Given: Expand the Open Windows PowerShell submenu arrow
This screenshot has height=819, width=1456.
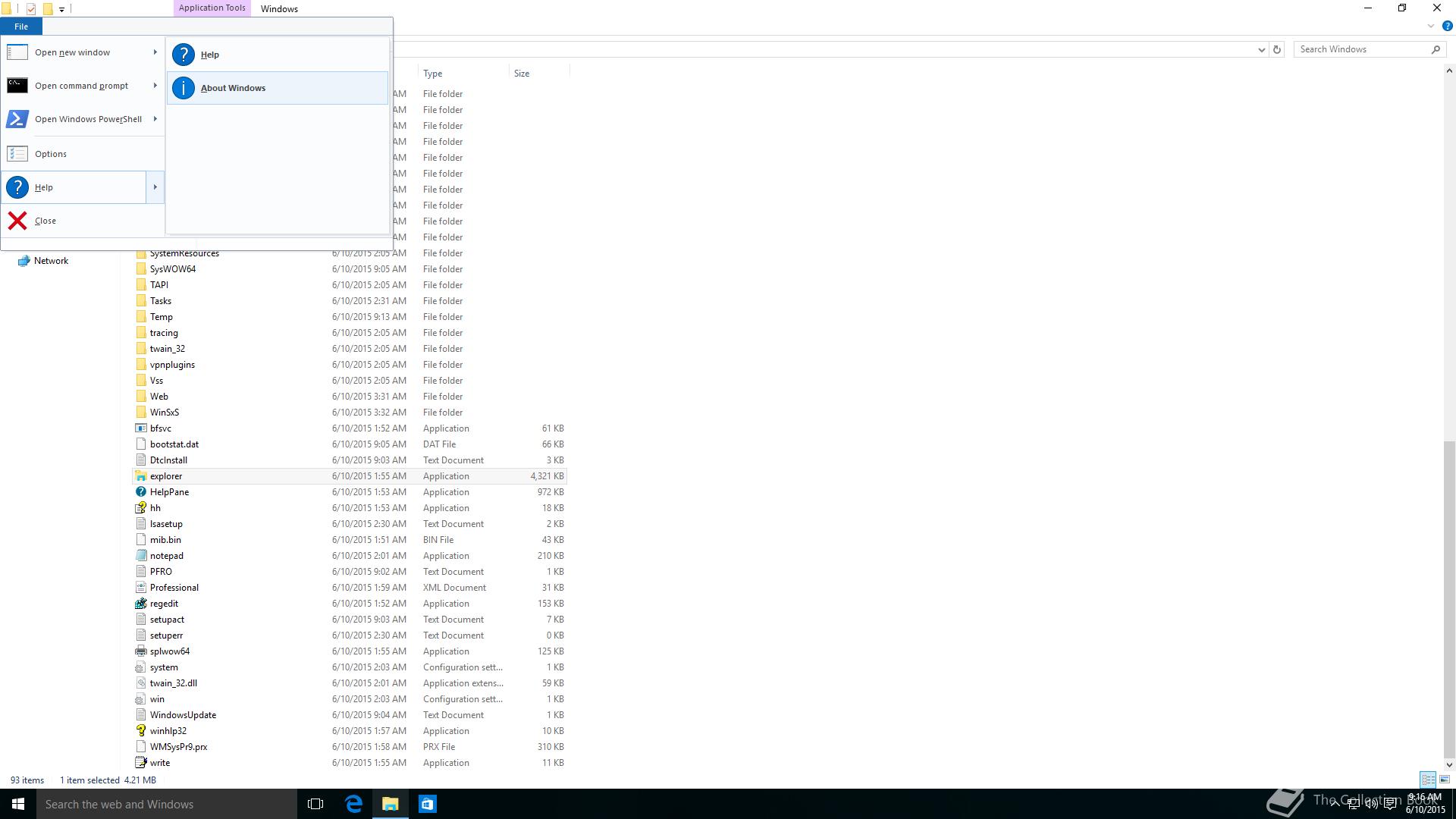Looking at the screenshot, I should [155, 119].
